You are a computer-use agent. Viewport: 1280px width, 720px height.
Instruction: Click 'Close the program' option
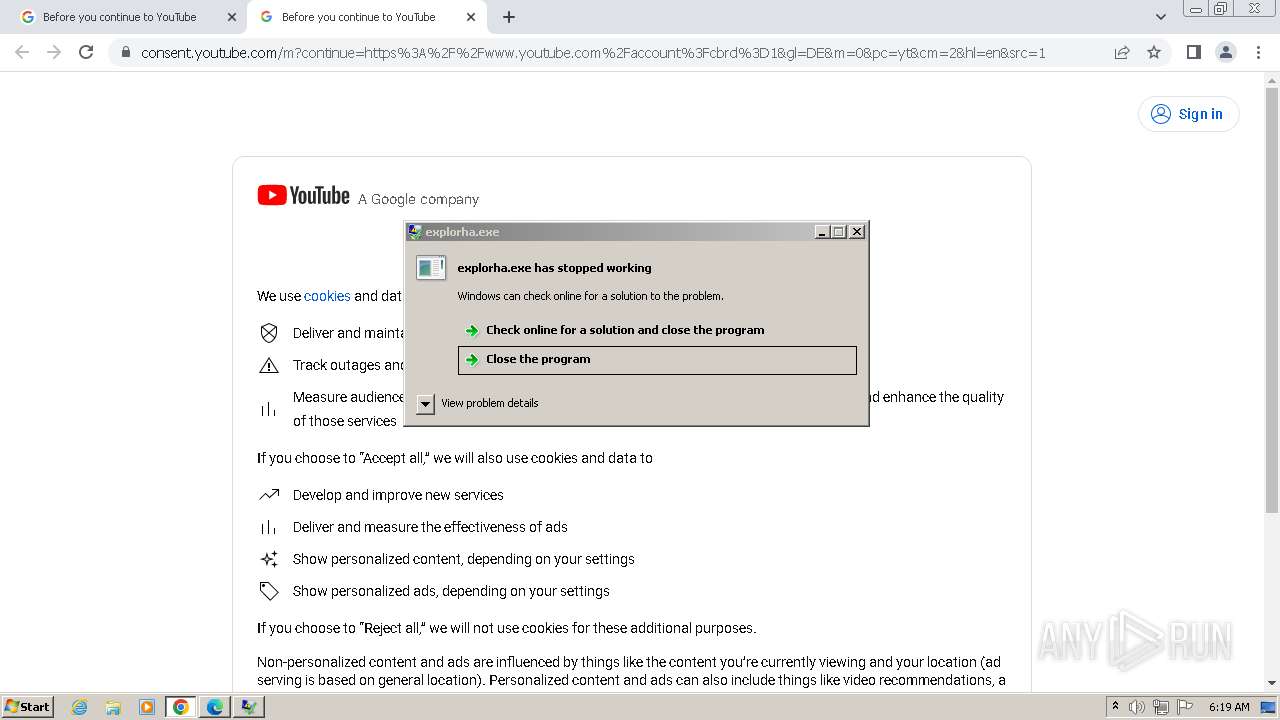657,360
